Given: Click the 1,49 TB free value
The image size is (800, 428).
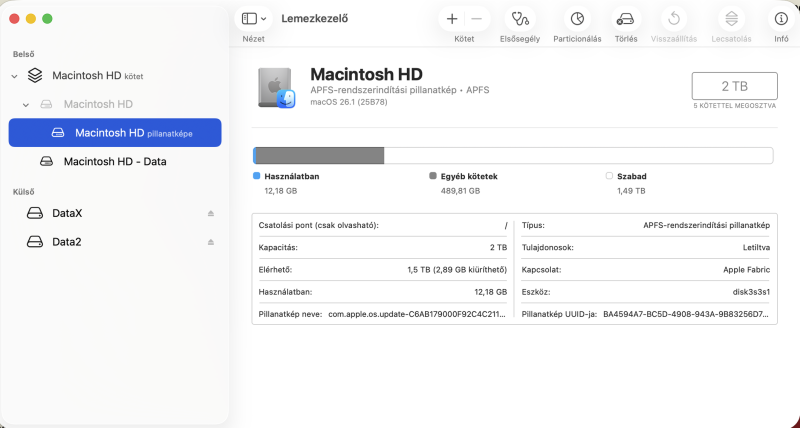Looking at the screenshot, I should tap(631, 191).
